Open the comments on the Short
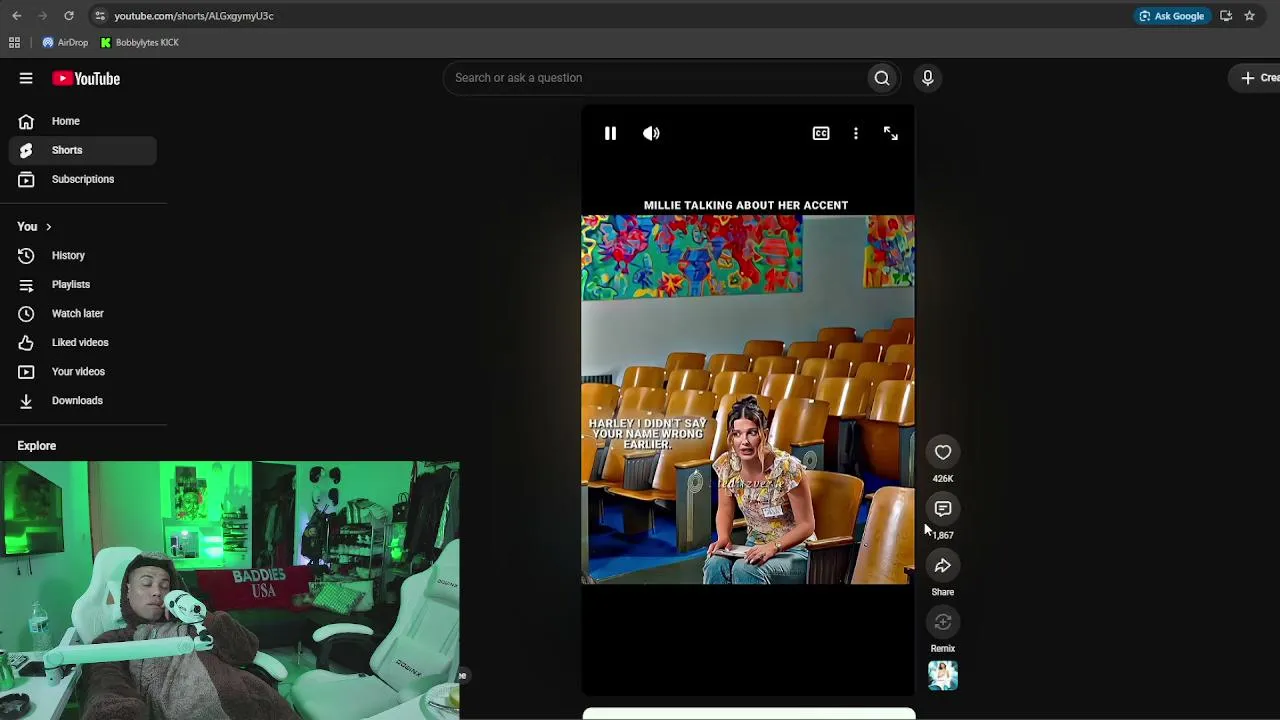Screen dimensions: 1280x720 (943, 509)
